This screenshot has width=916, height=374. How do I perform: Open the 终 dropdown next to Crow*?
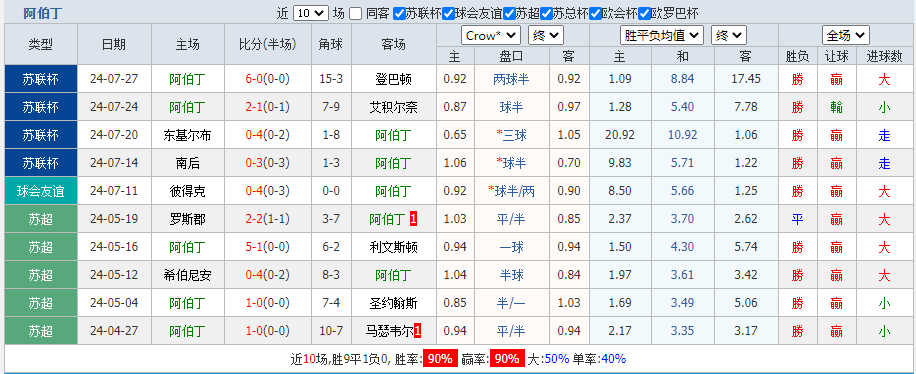point(546,36)
